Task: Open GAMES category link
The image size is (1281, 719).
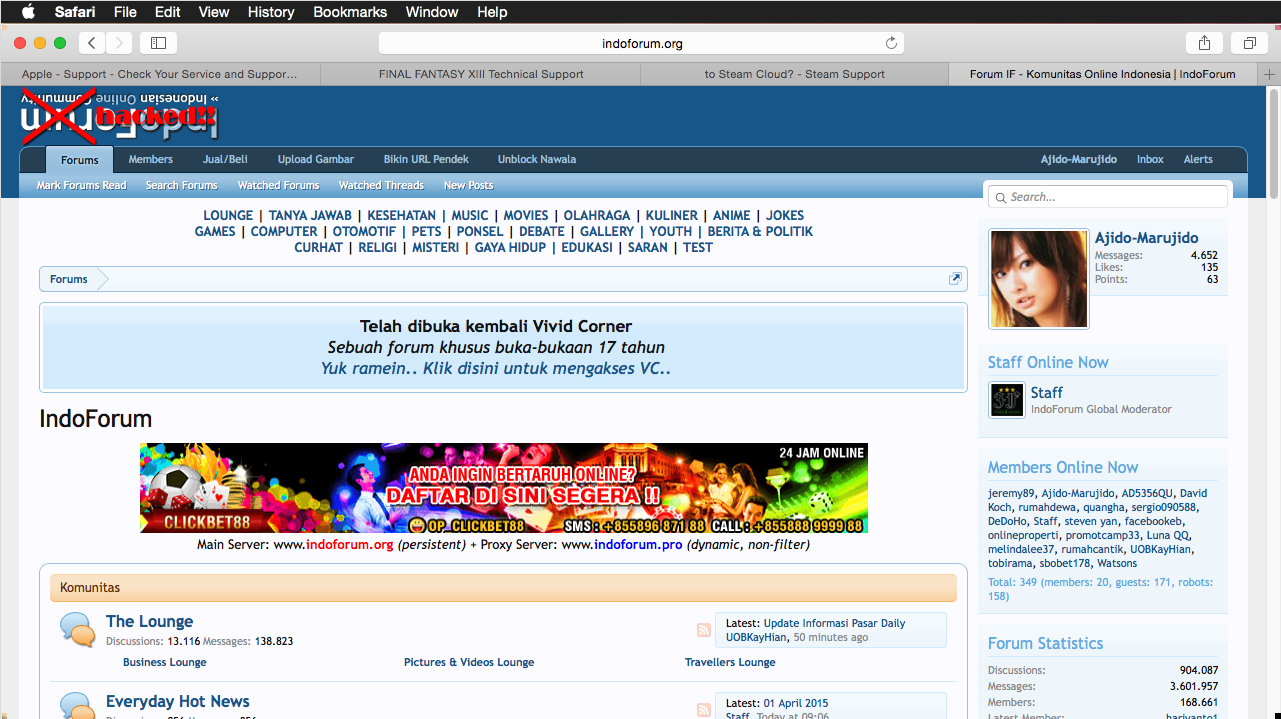Action: (x=215, y=231)
